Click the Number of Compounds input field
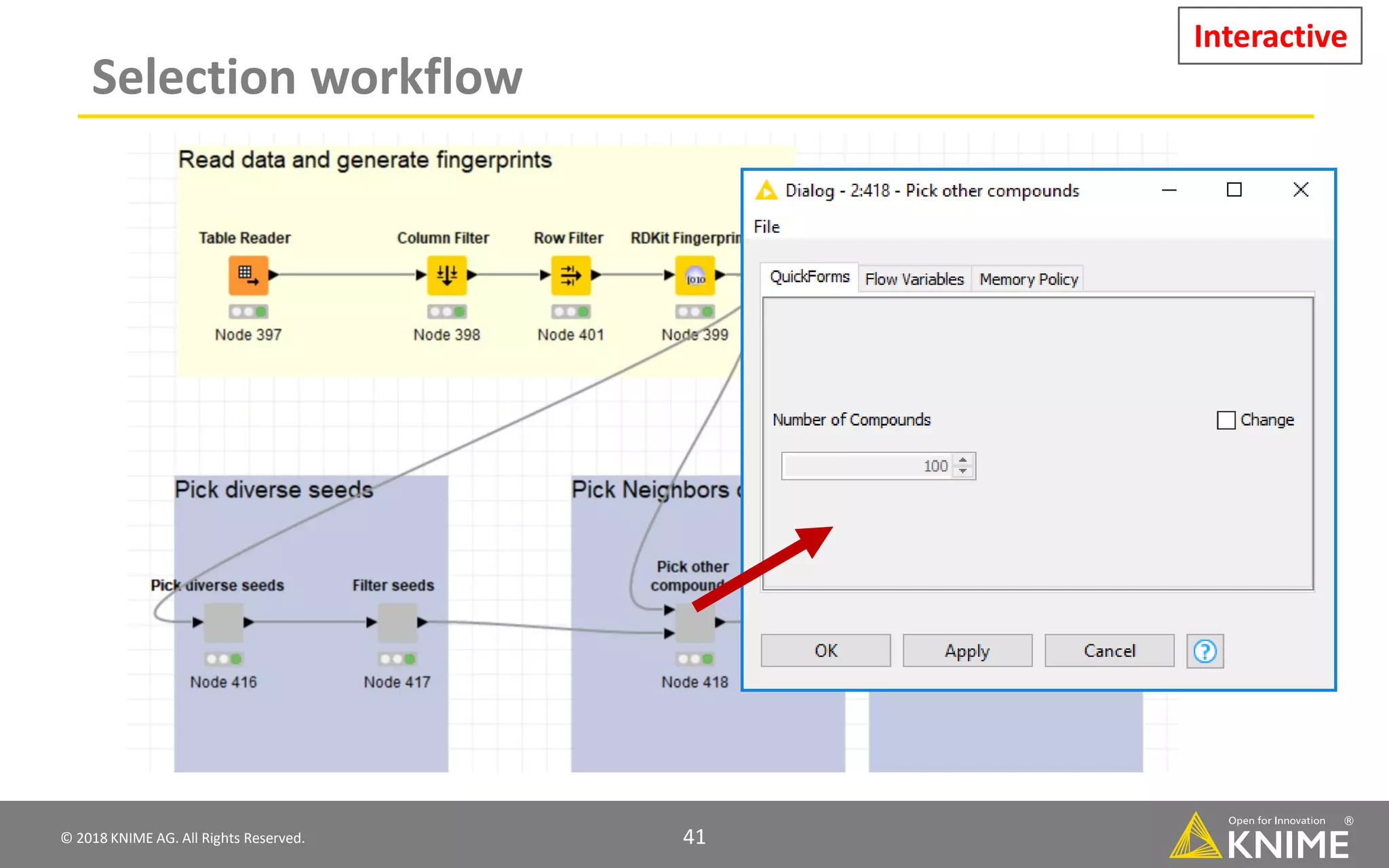Image resolution: width=1389 pixels, height=868 pixels. (867, 466)
